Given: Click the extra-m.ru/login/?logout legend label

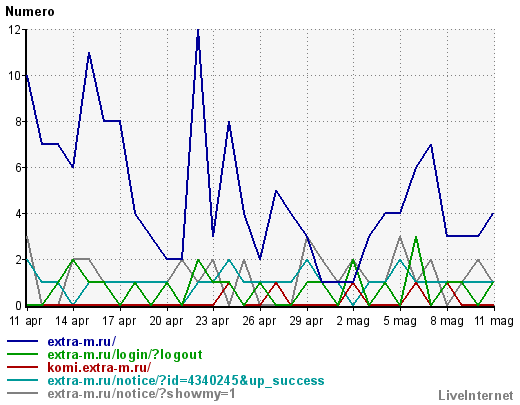Looking at the screenshot, I should [125, 355].
